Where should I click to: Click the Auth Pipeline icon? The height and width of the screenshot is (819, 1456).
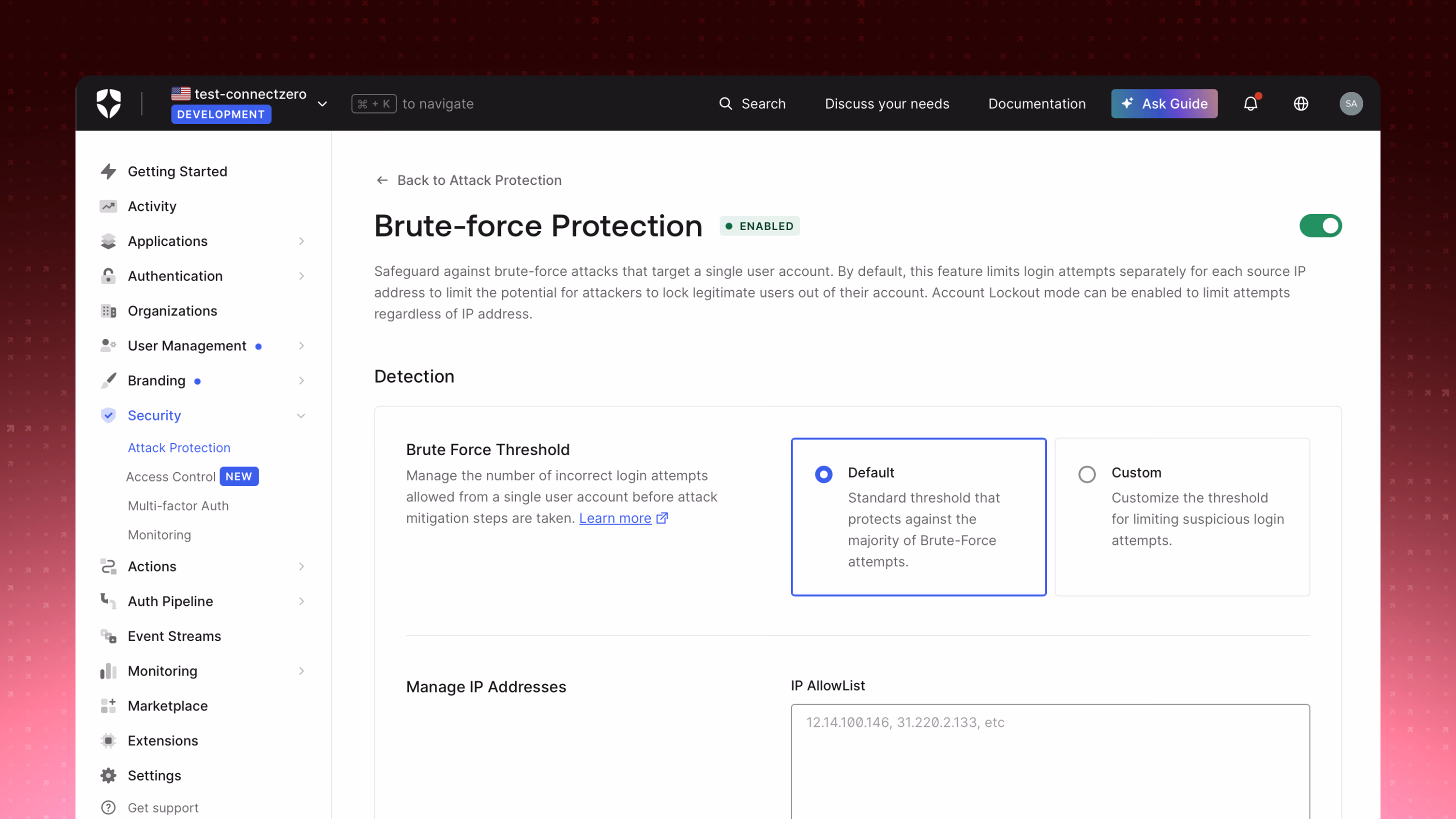108,601
